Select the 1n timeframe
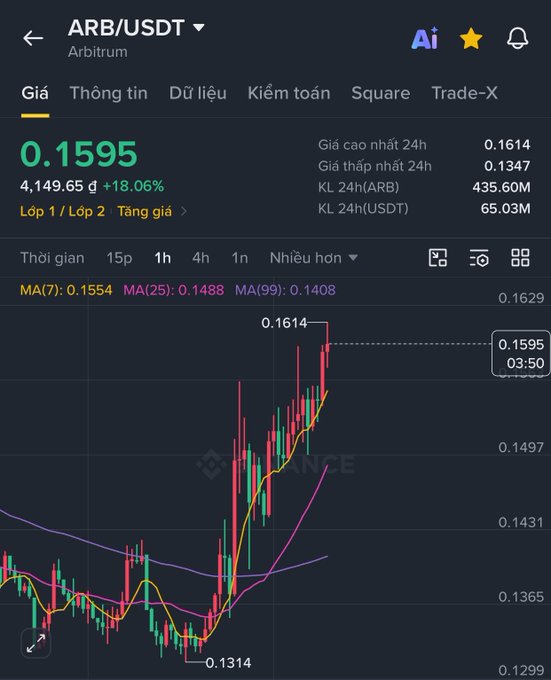The width and height of the screenshot is (551, 680). (240, 258)
